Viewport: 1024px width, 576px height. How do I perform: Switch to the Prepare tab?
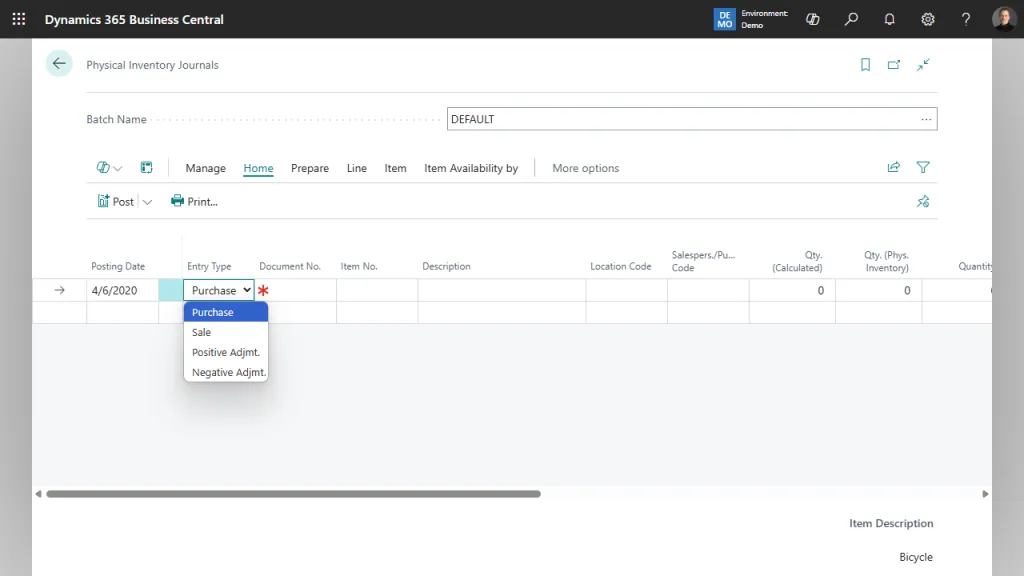309,168
